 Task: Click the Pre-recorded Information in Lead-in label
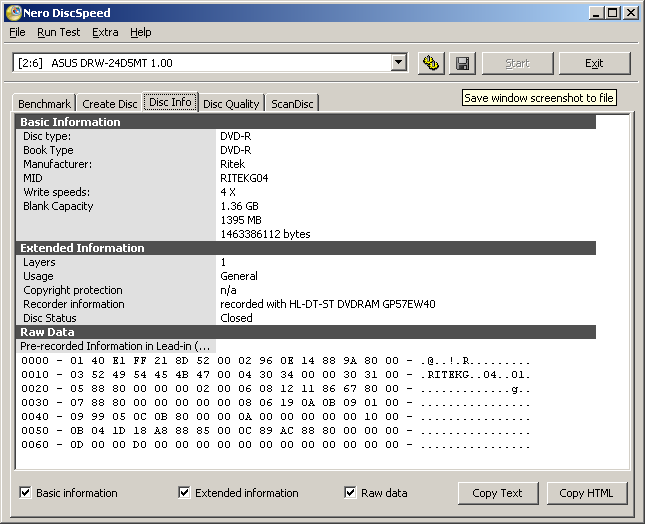click(x=115, y=346)
